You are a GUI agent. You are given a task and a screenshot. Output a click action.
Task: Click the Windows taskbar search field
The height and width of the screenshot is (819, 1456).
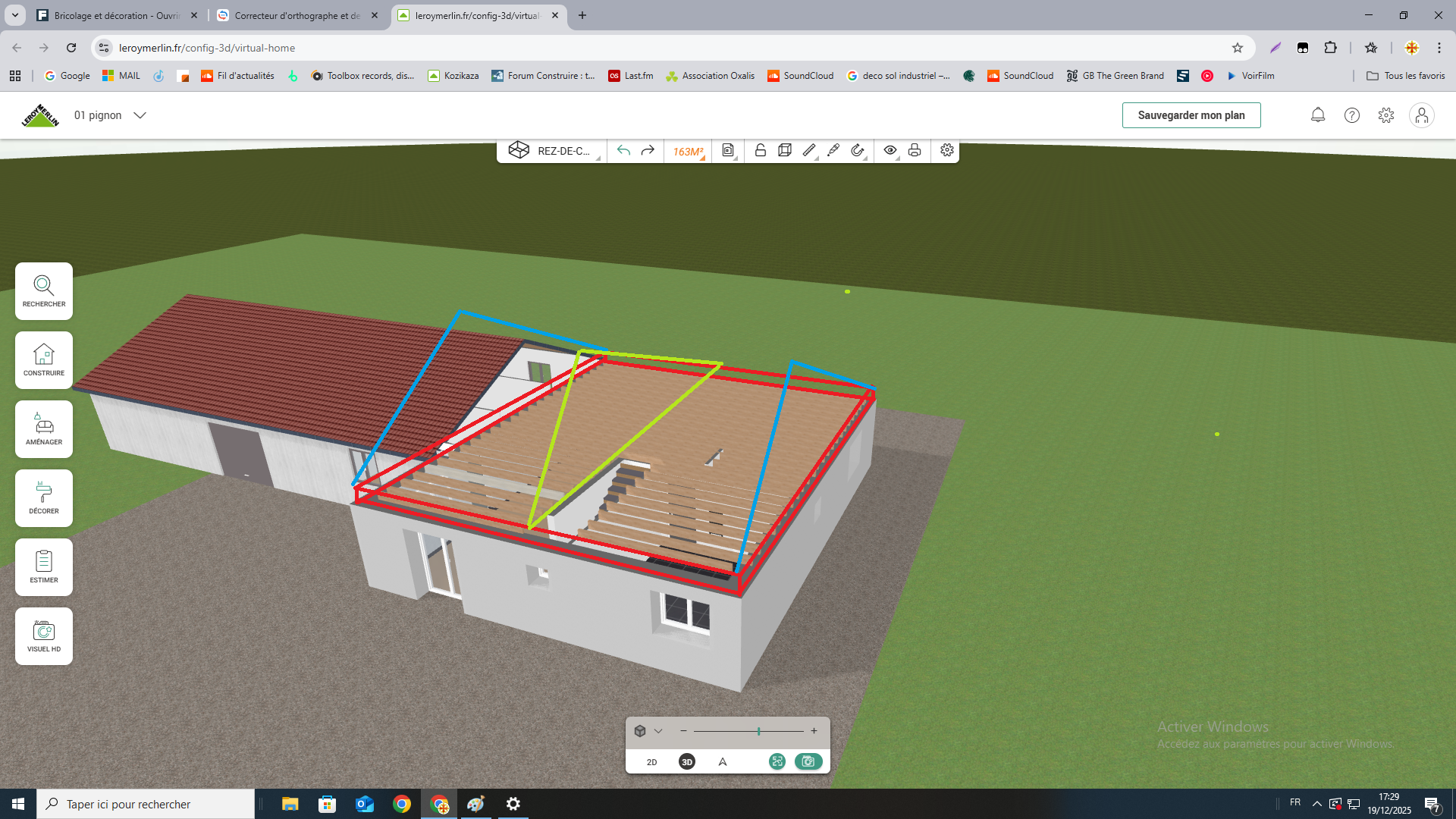click(x=152, y=804)
